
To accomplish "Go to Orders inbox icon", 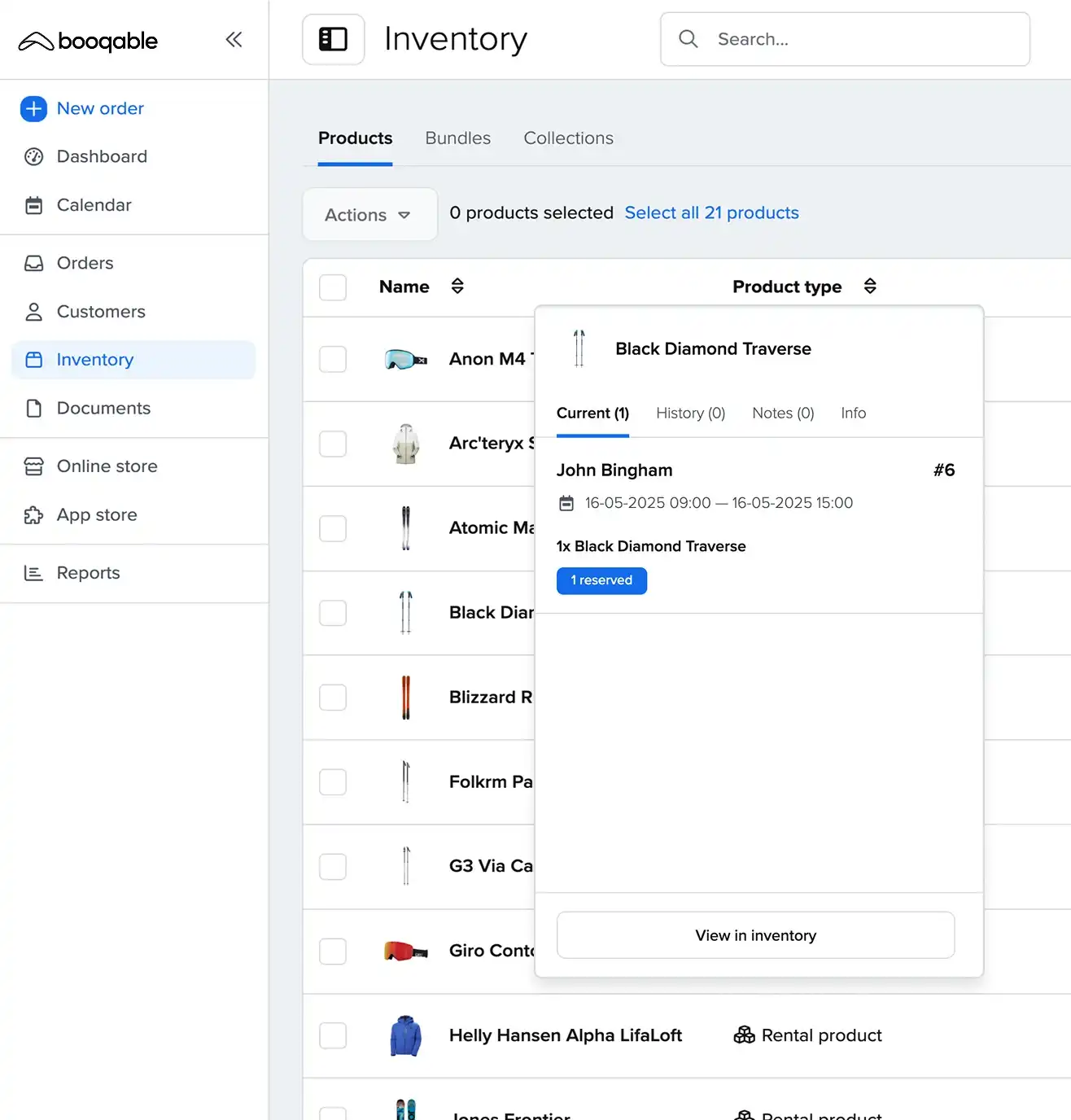I will (33, 263).
